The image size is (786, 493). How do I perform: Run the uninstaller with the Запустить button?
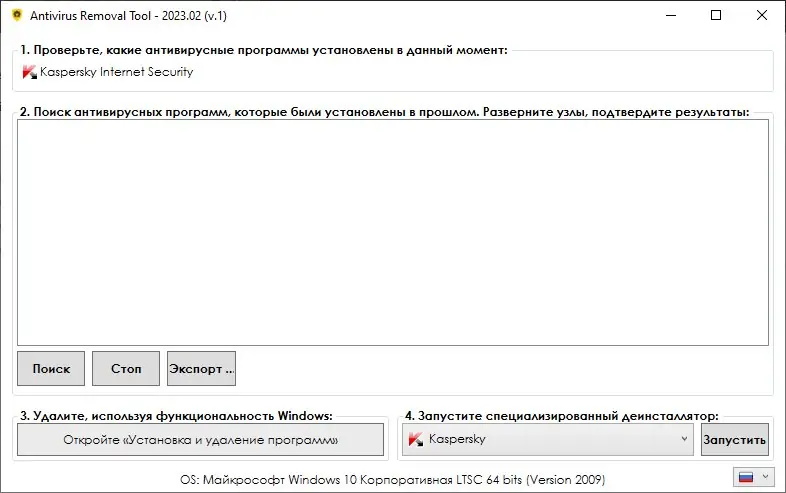[x=734, y=440]
